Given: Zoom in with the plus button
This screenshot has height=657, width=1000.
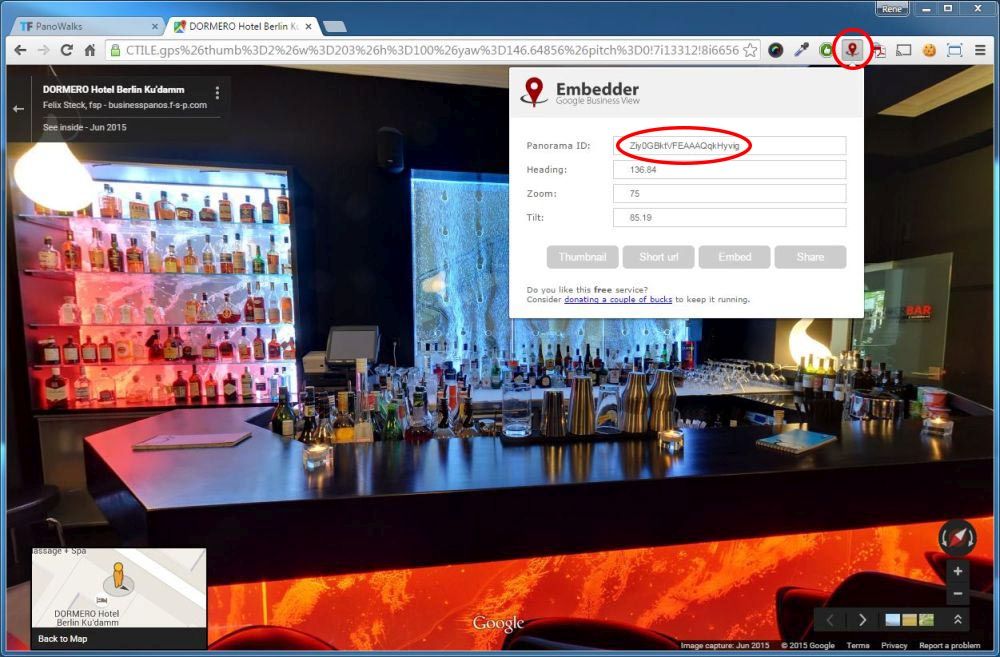Looking at the screenshot, I should tap(957, 572).
